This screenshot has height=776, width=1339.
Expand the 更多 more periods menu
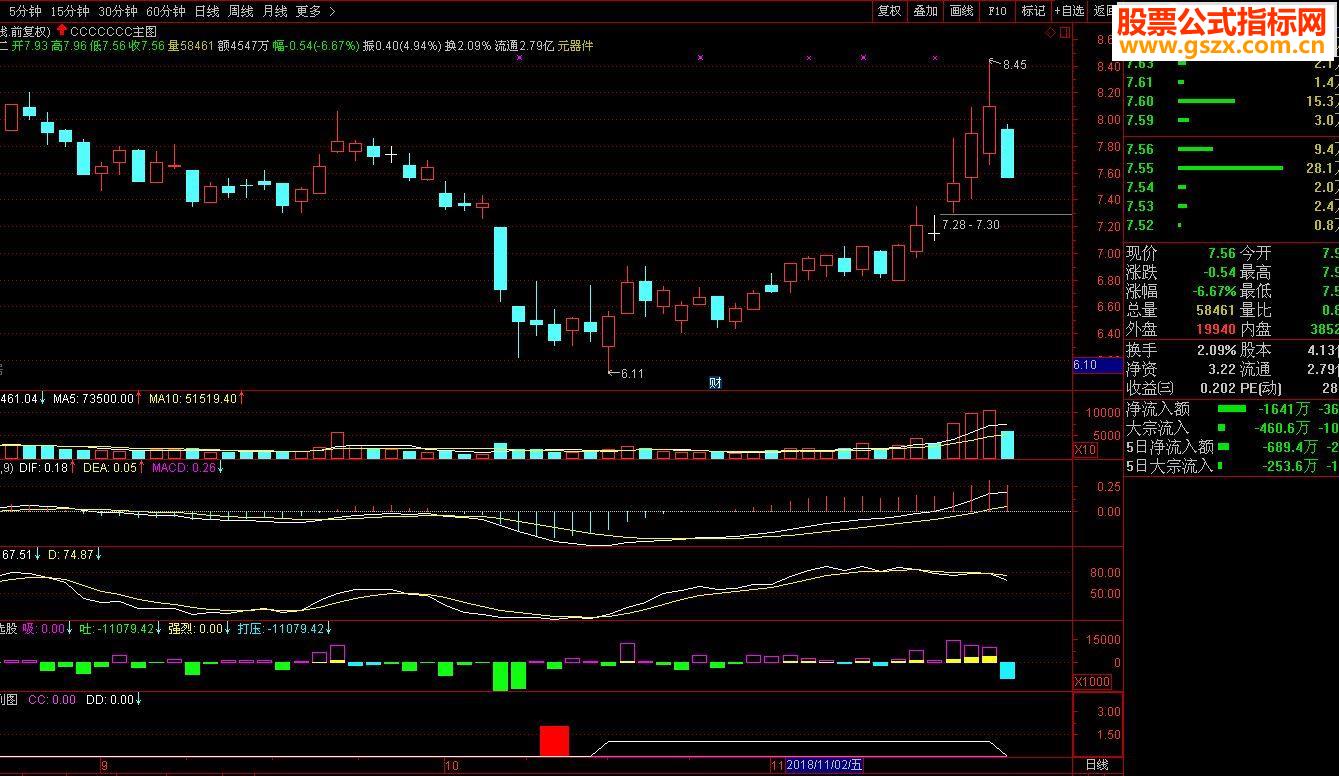[x=315, y=11]
